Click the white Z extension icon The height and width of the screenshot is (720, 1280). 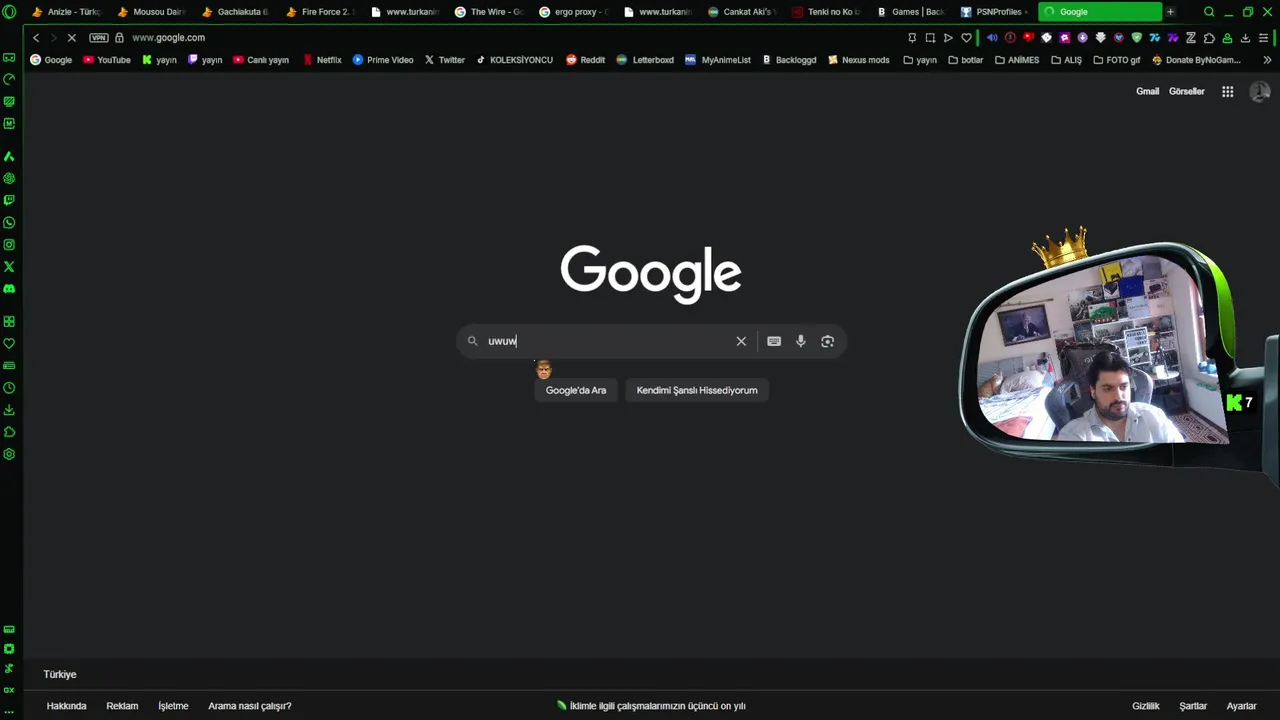[x=1191, y=38]
